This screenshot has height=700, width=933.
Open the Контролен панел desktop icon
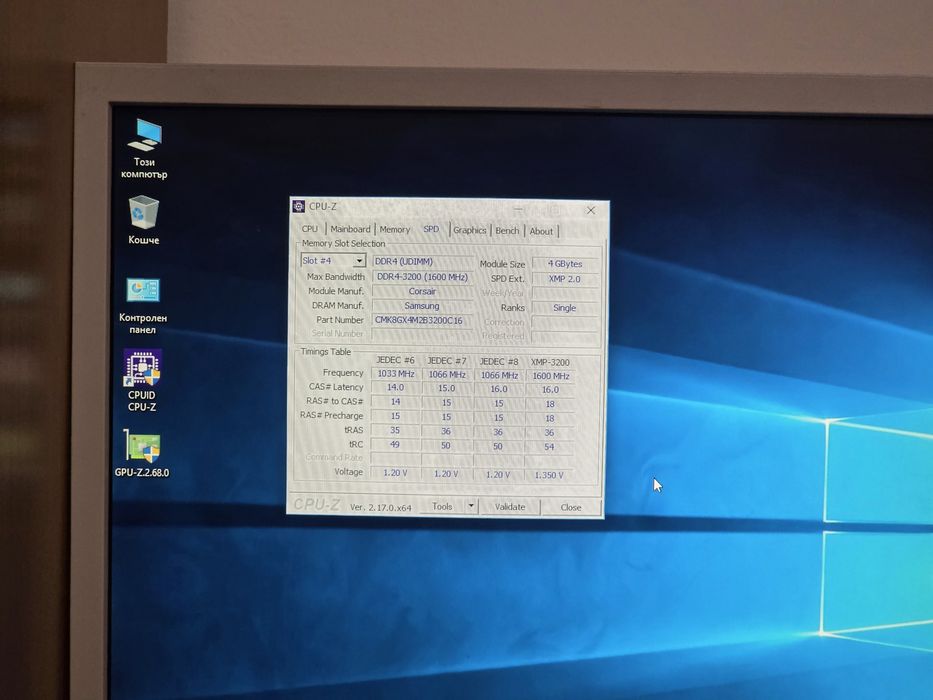tap(143, 307)
